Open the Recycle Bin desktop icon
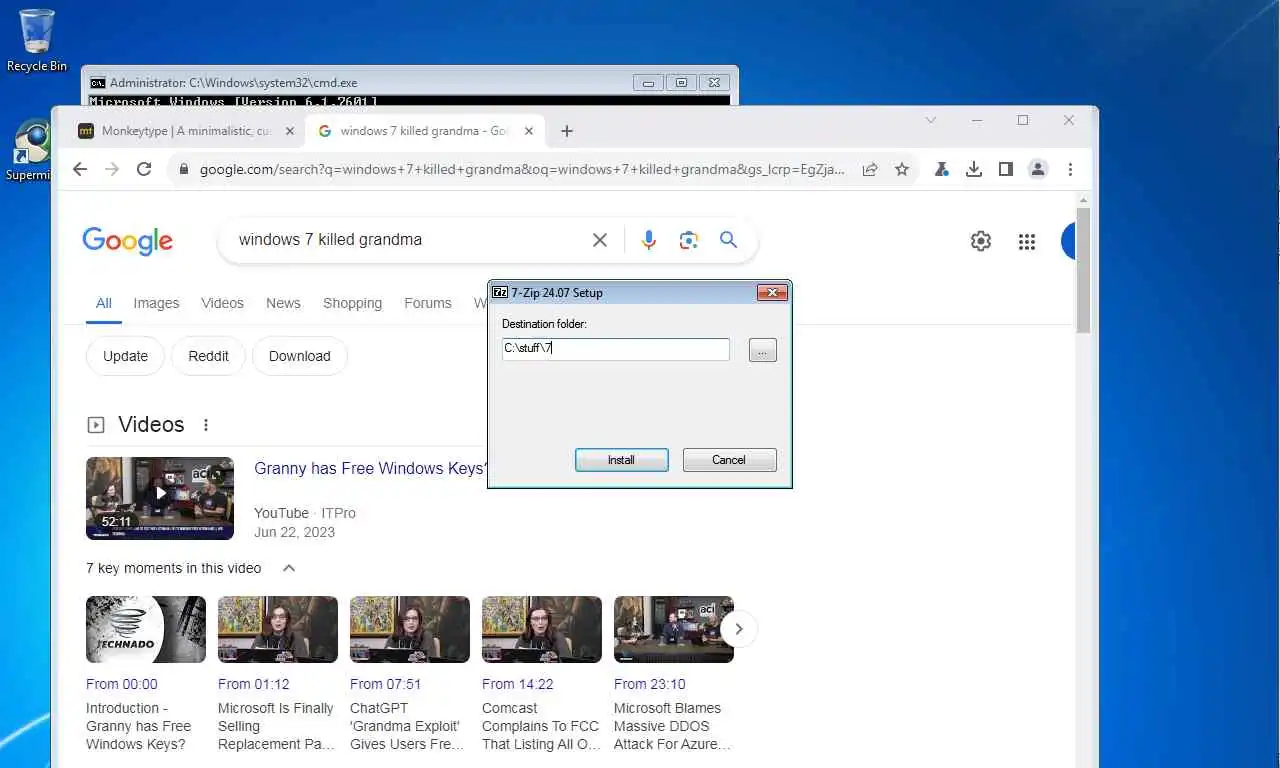 37,40
